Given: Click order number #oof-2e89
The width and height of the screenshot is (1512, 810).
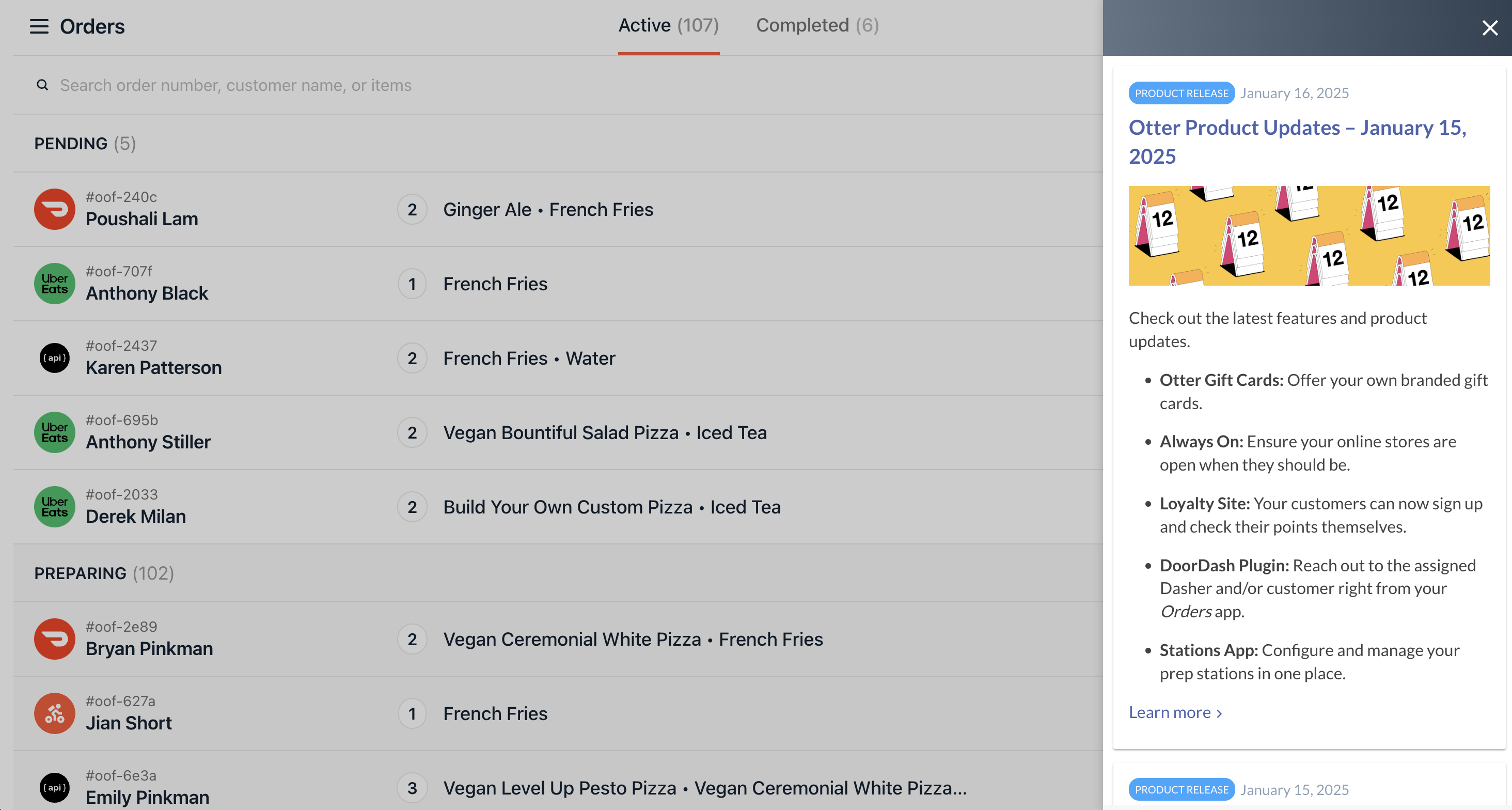Looking at the screenshot, I should point(121,627).
